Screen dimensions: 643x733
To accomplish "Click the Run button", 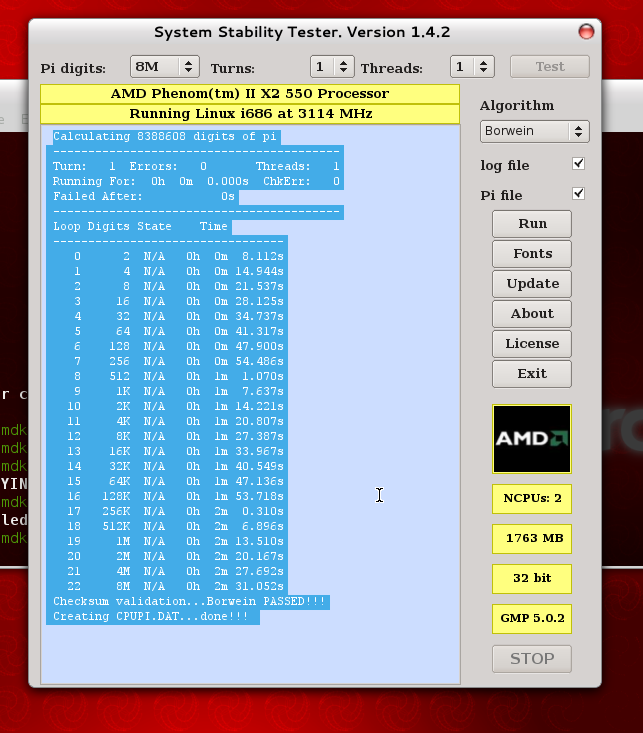I will point(532,223).
